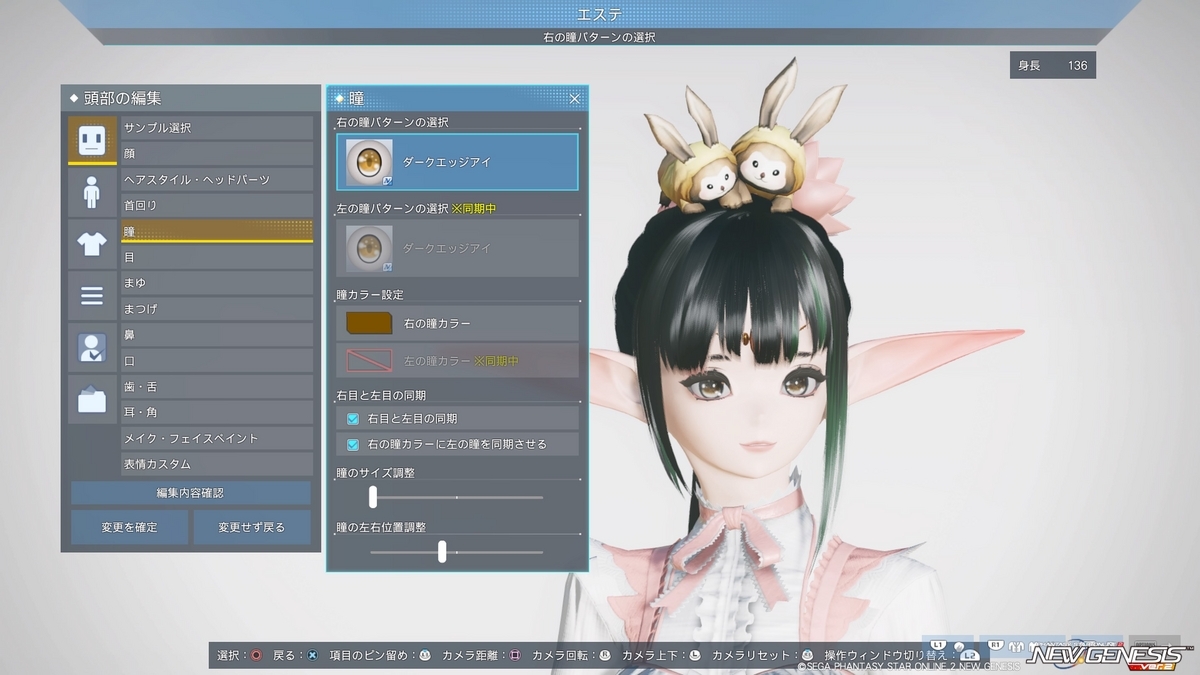Select the body figure category icon
Screen dimensions: 1200x675
tap(92, 192)
